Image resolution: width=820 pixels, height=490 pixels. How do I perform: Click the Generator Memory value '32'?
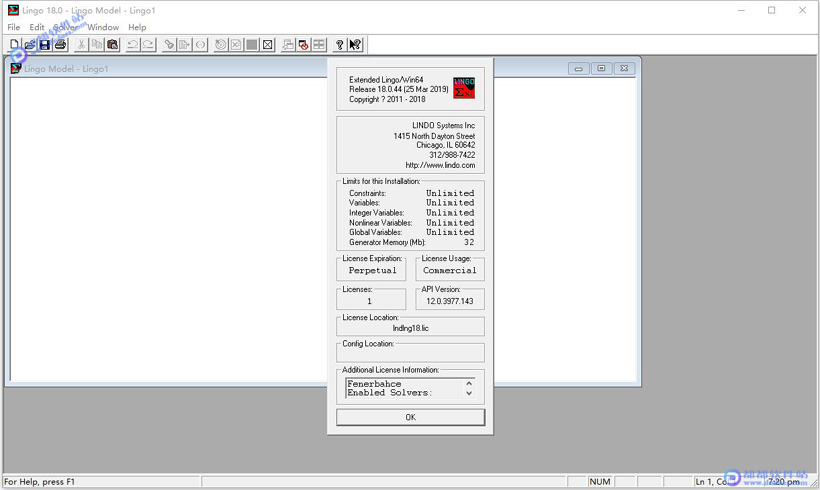tap(469, 242)
